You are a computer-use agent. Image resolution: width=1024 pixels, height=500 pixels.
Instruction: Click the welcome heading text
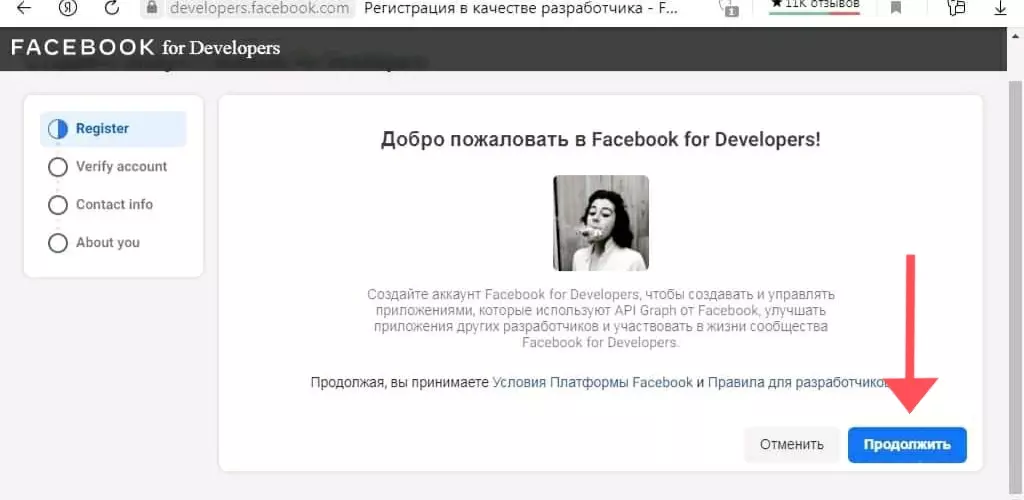click(x=601, y=140)
